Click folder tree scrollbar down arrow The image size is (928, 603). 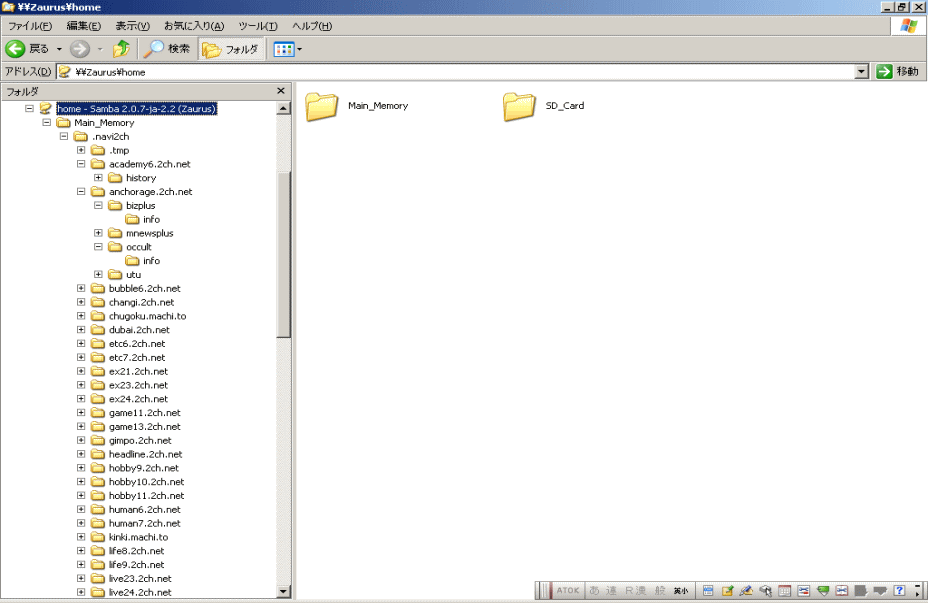click(x=283, y=591)
